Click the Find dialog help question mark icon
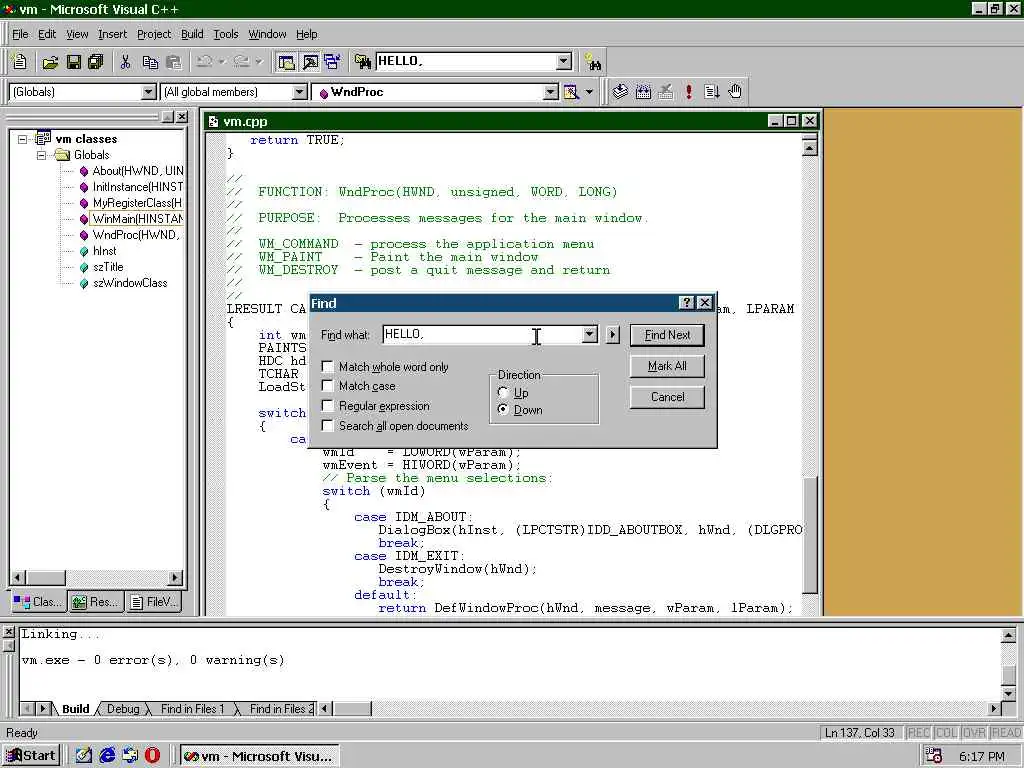 tap(686, 302)
